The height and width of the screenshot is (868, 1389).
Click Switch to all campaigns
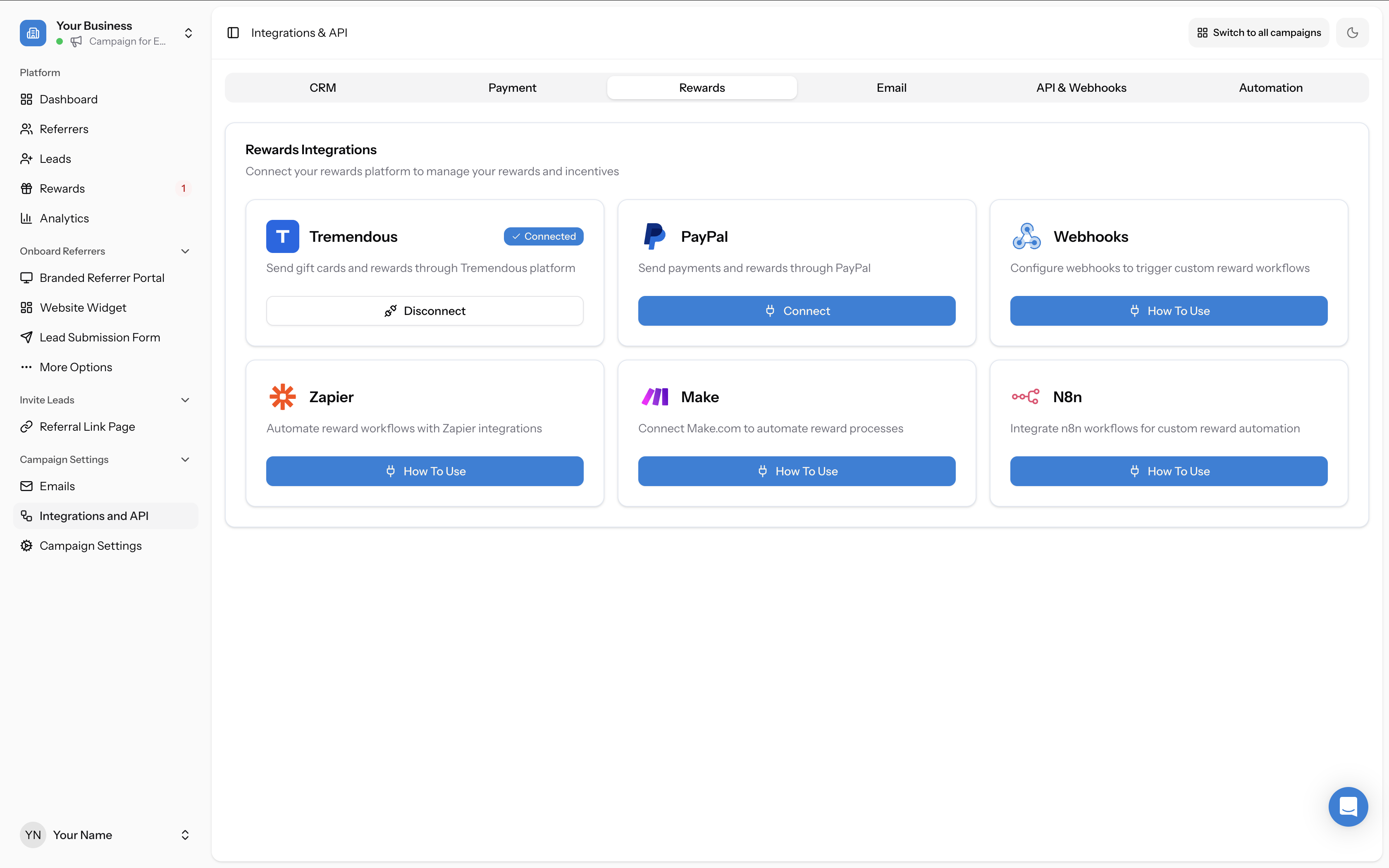[1258, 33]
